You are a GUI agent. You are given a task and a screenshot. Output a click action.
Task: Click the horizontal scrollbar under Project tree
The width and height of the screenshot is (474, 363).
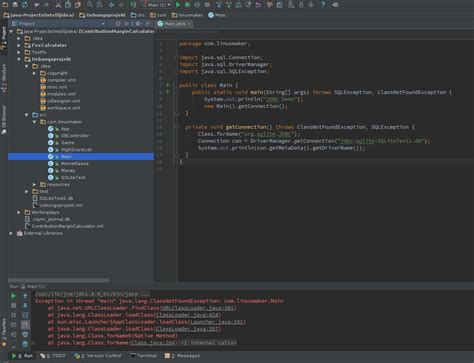(x=59, y=280)
